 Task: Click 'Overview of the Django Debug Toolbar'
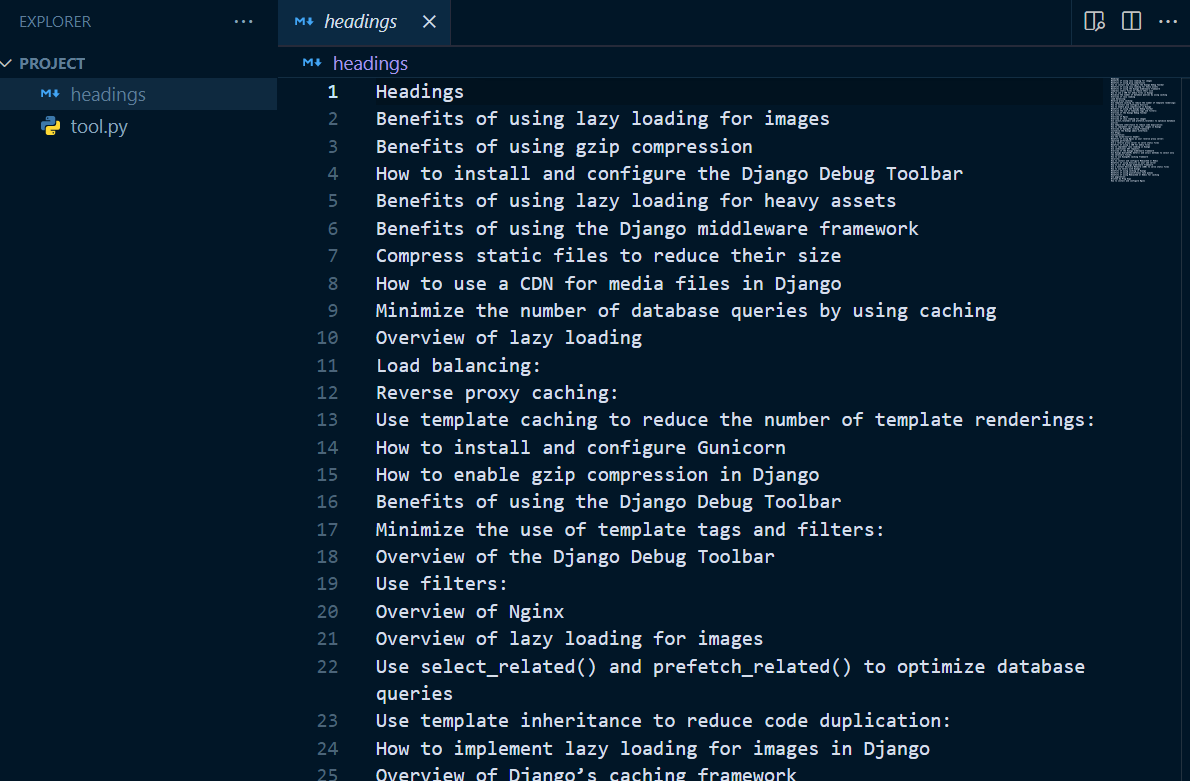pyautogui.click(x=575, y=556)
